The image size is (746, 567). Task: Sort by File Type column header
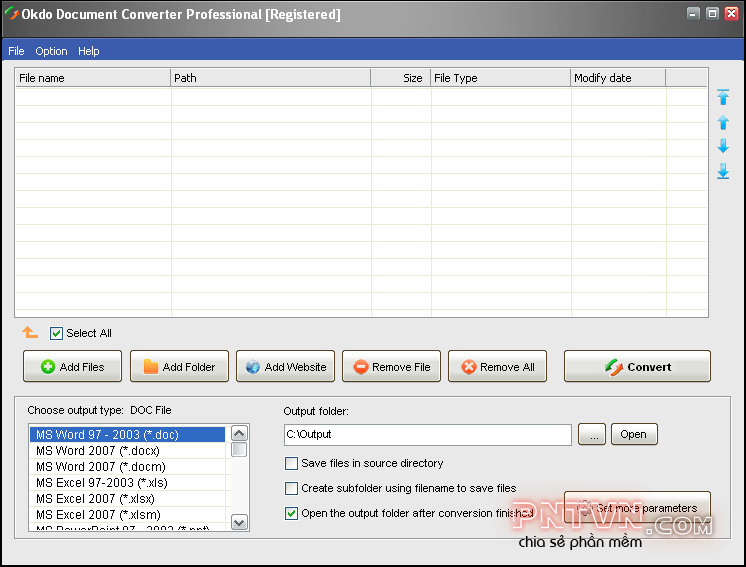point(501,78)
